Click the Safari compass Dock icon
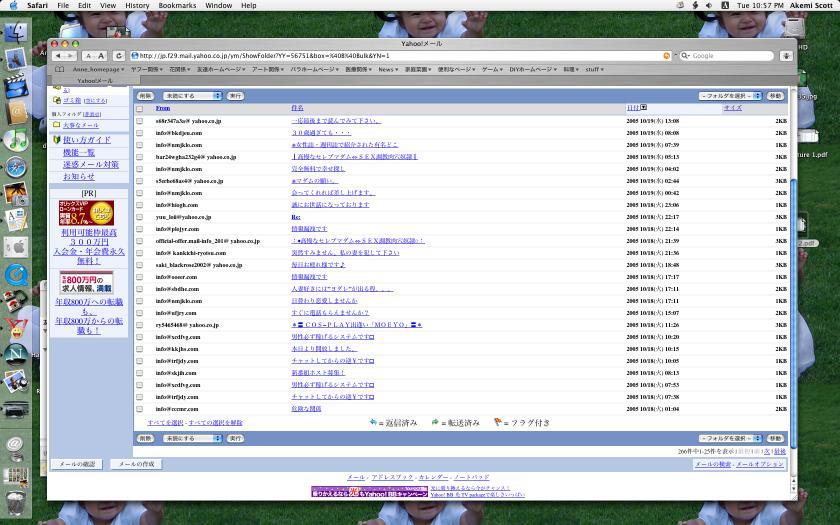Viewport: 840px width, 525px height. [16, 167]
